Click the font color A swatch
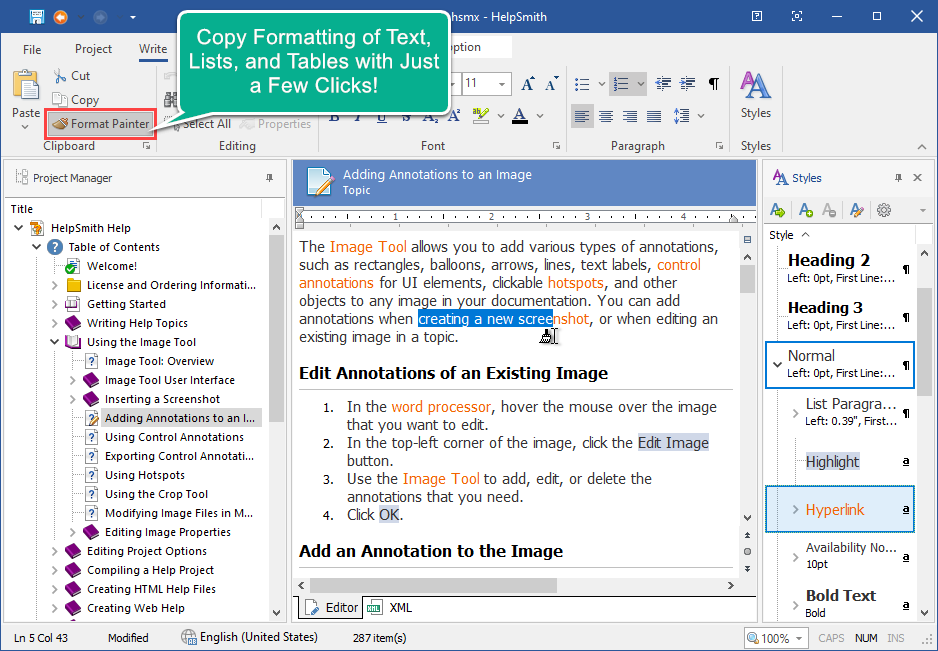 [520, 115]
